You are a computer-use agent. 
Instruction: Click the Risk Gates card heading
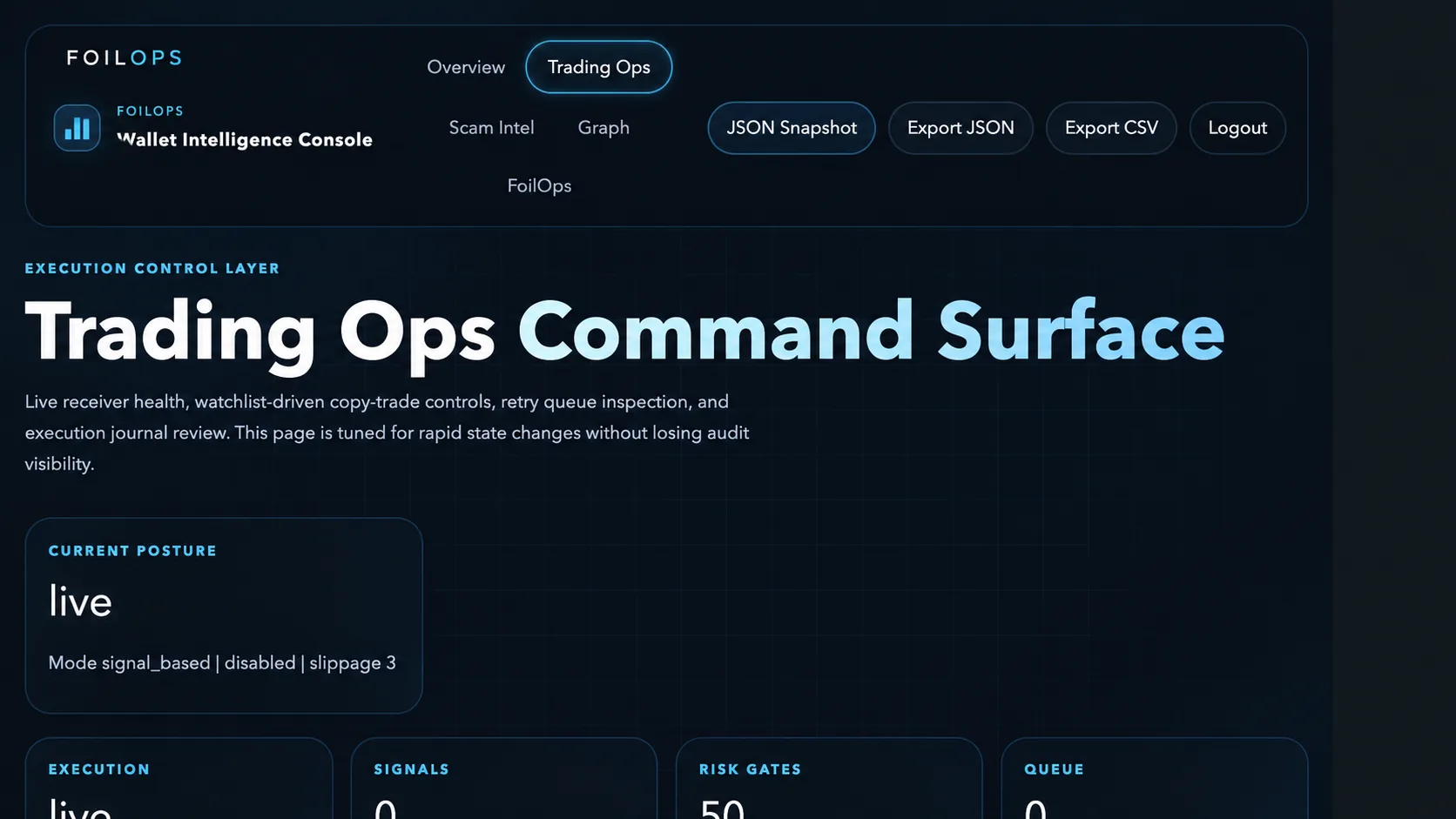(750, 769)
